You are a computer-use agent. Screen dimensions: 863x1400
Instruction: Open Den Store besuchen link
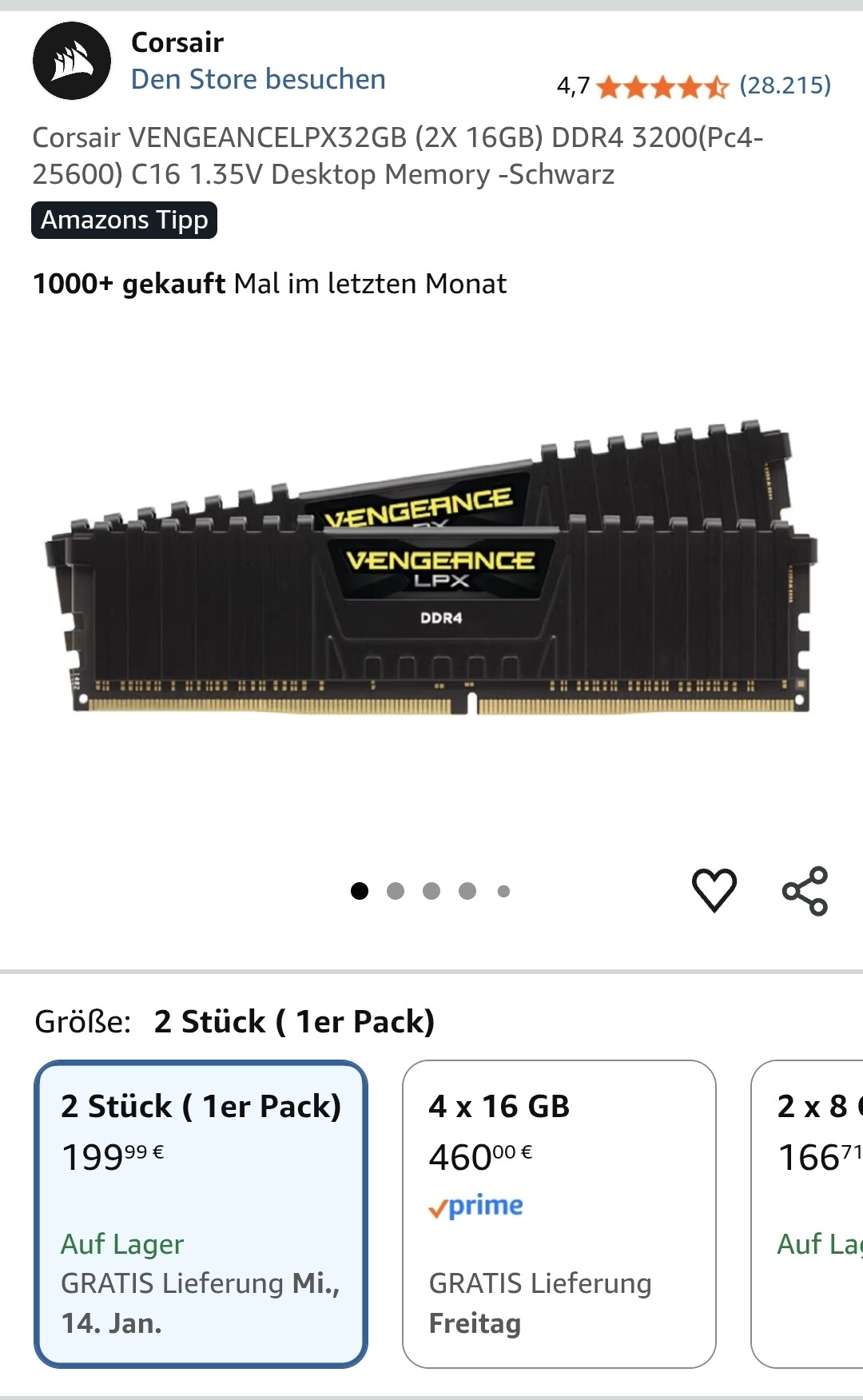point(258,79)
